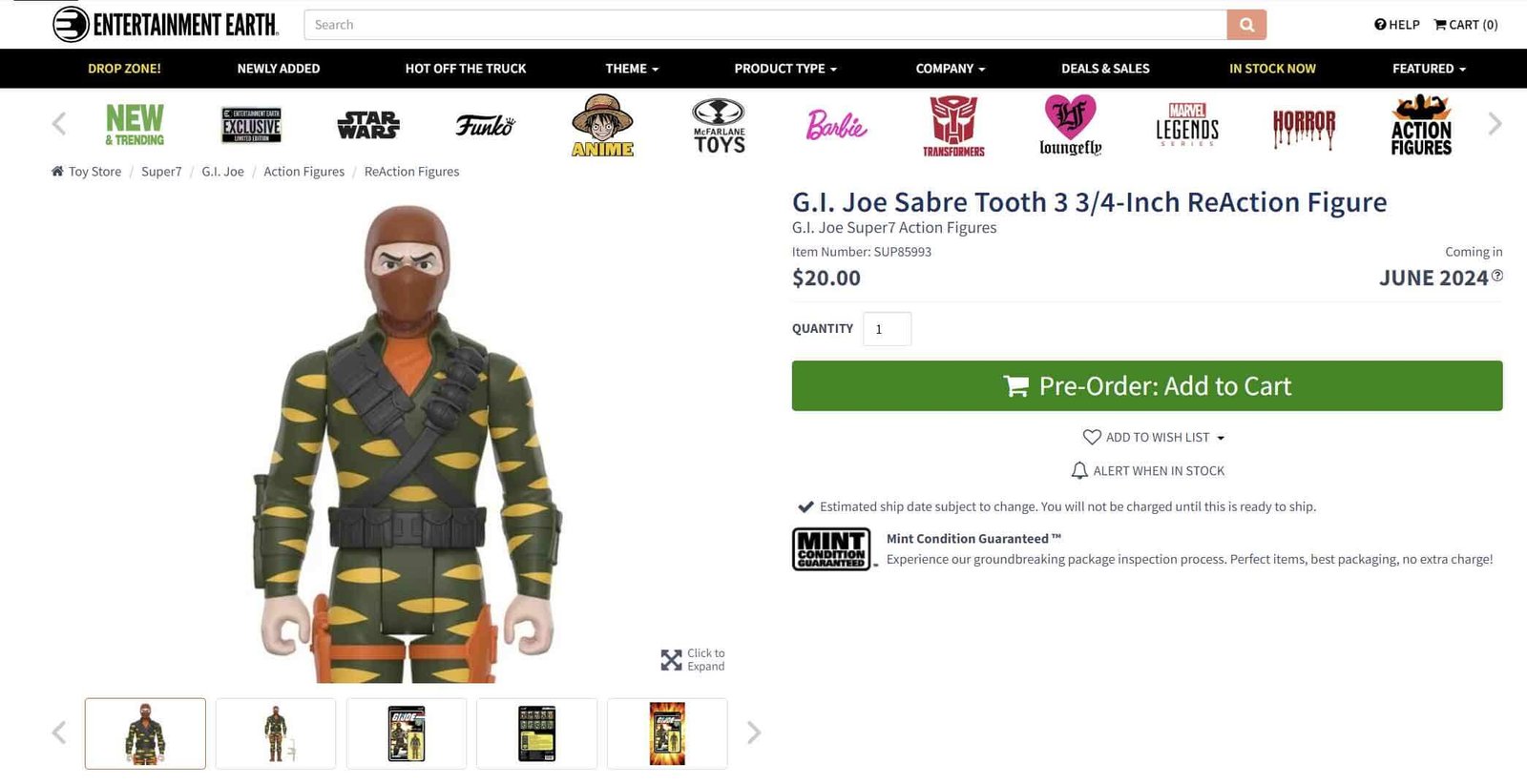Viewport: 1527px width, 784px height.
Task: Open the Drop Zone menu item
Action: [124, 68]
